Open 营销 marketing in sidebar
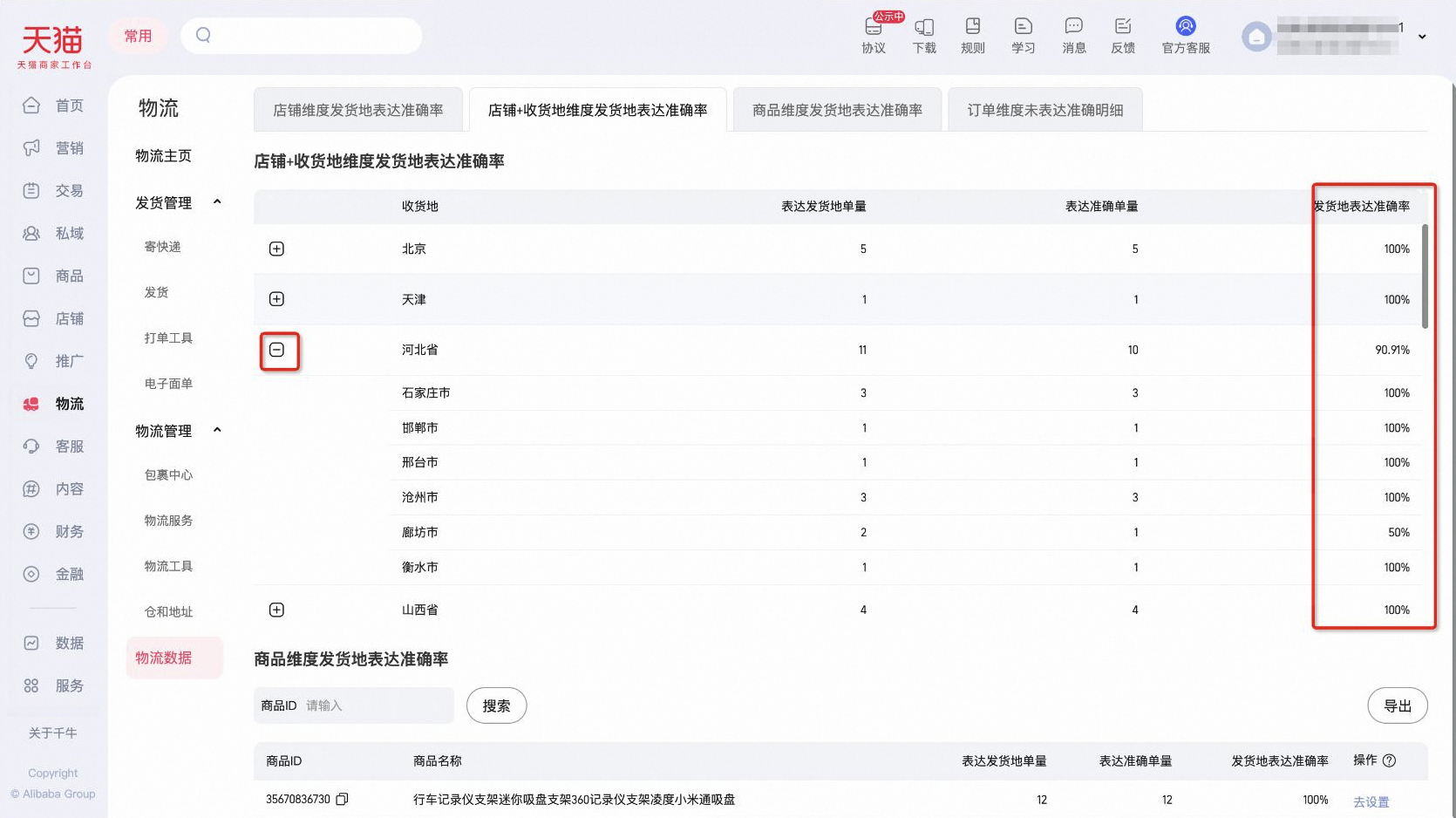Image resolution: width=1456 pixels, height=818 pixels. [54, 148]
